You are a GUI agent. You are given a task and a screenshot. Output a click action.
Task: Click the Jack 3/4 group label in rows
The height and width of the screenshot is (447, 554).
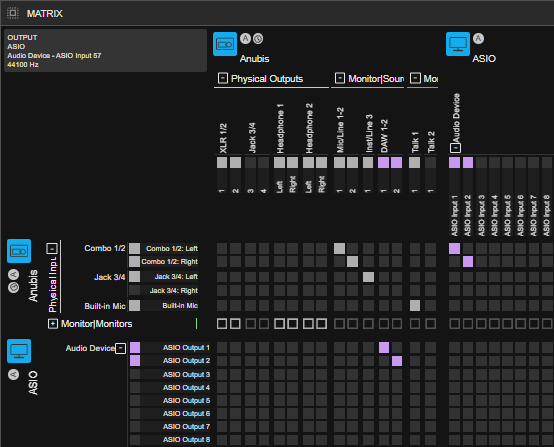(110, 277)
